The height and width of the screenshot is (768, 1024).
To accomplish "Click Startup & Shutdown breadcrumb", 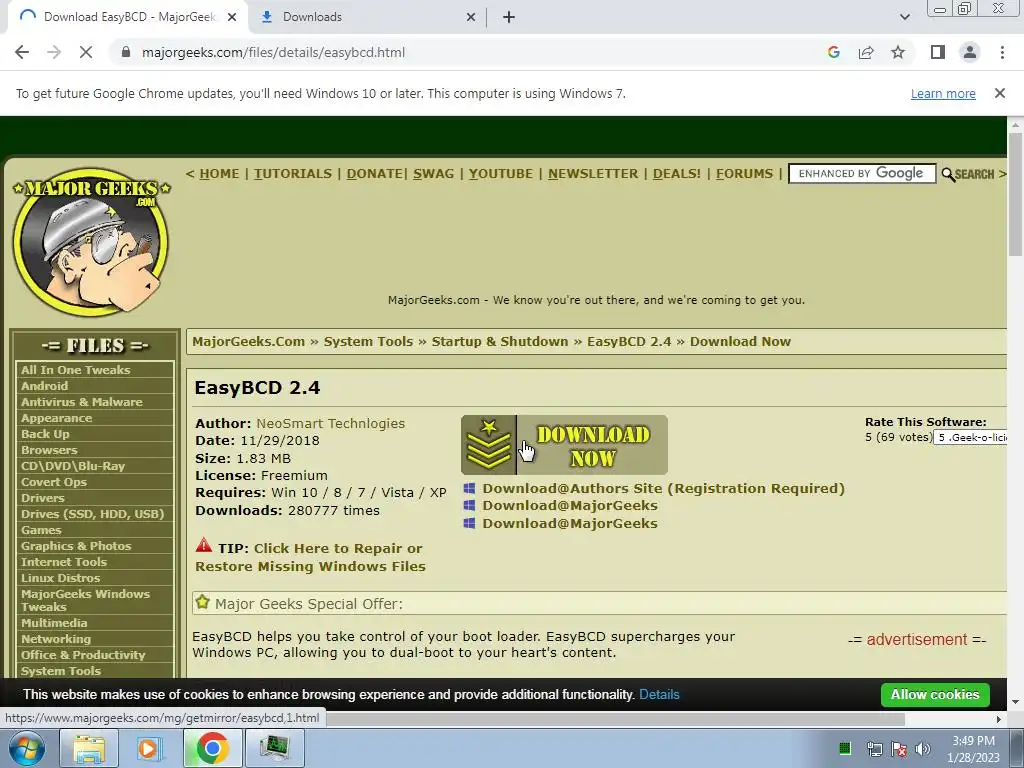I will [500, 342].
